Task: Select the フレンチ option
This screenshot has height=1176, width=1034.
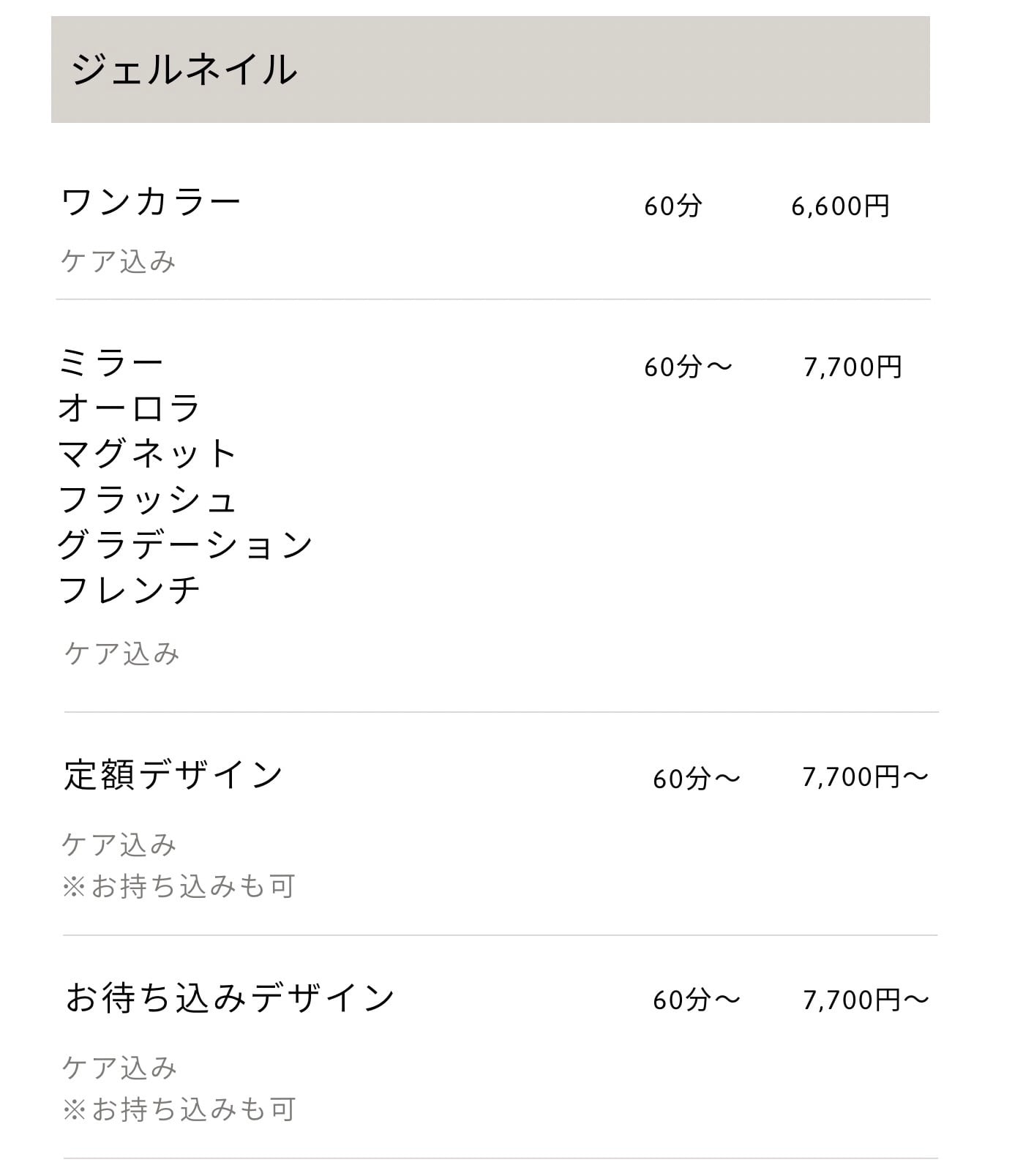Action: [x=129, y=591]
